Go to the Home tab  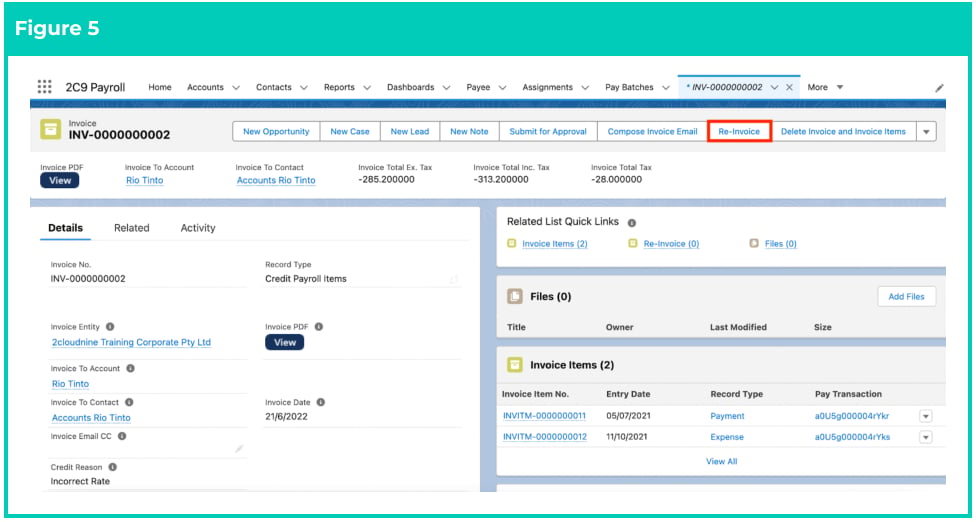click(160, 87)
